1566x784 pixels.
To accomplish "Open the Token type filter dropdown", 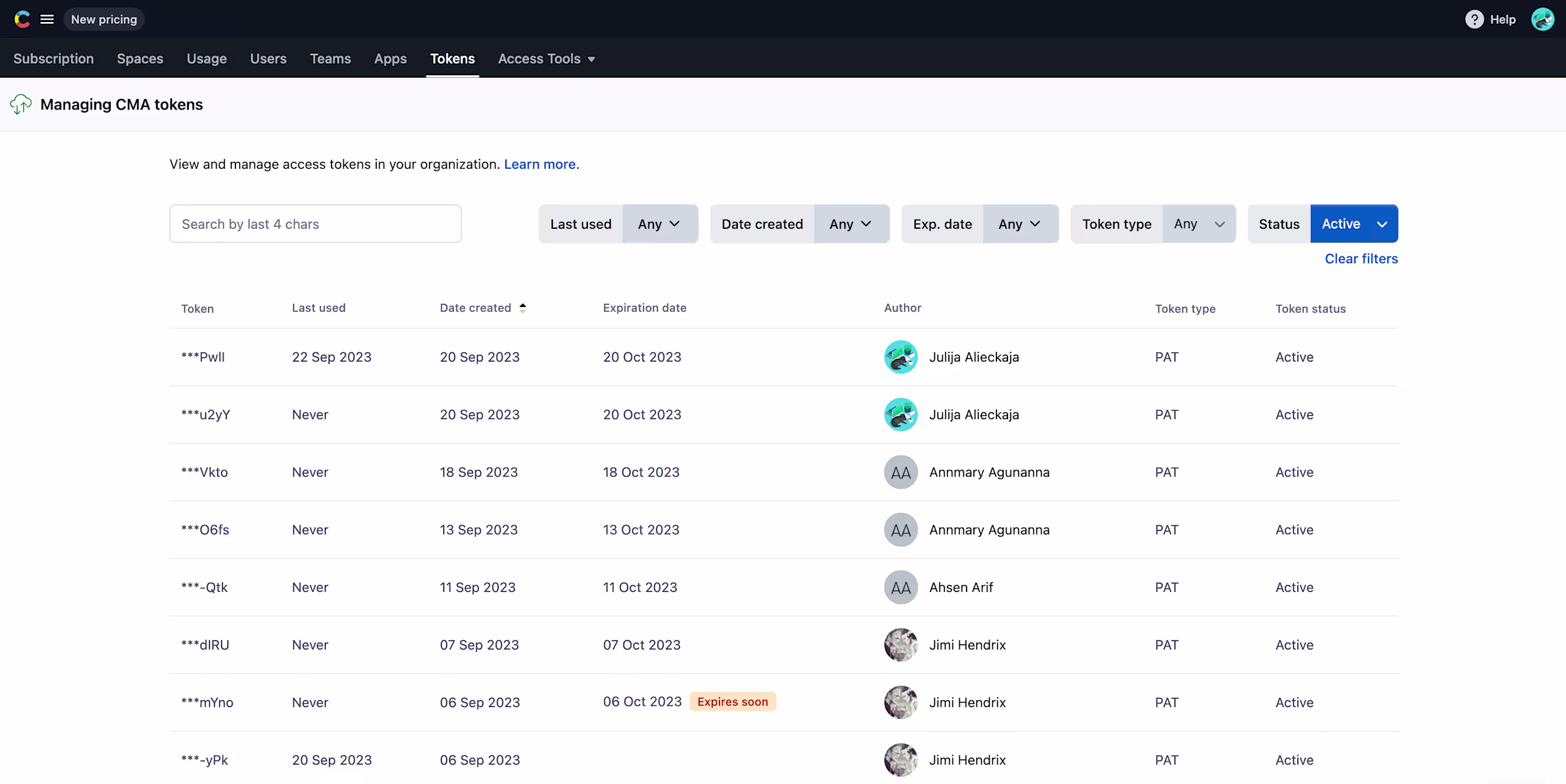I will tap(1199, 224).
